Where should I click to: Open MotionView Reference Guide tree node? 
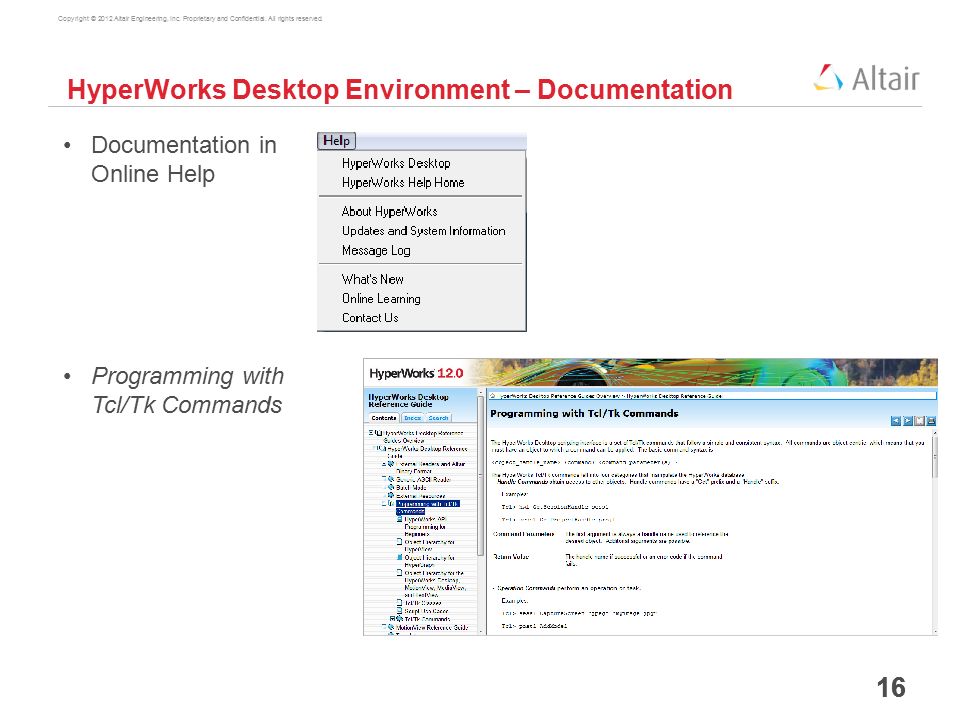click(x=432, y=627)
